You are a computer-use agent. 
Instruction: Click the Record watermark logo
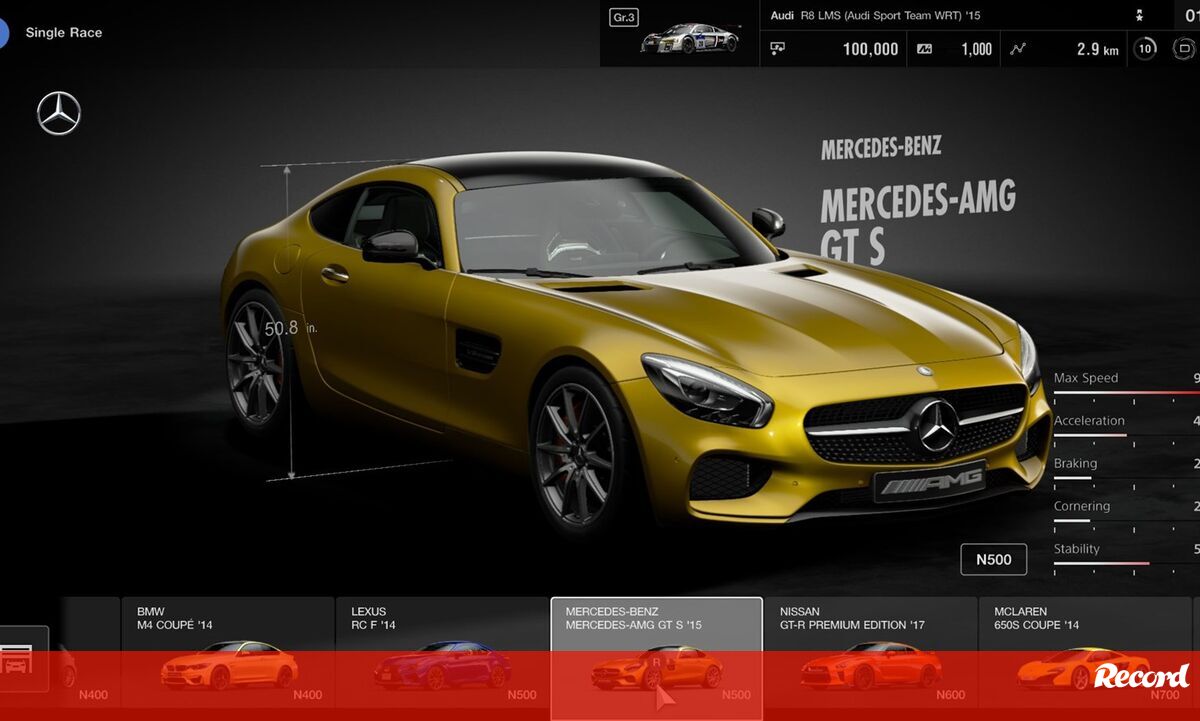pyautogui.click(x=1141, y=676)
